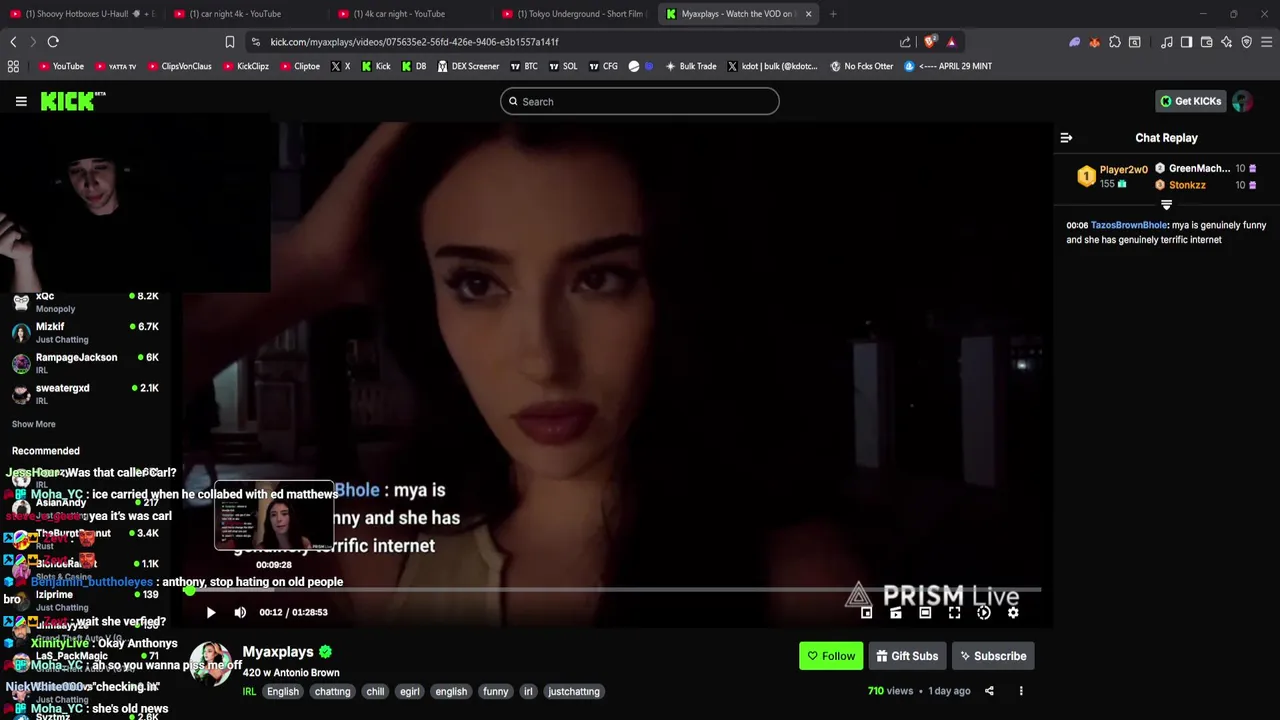The image size is (1280, 720).
Task: Open the YouTube bookmark
Action: coord(61,66)
